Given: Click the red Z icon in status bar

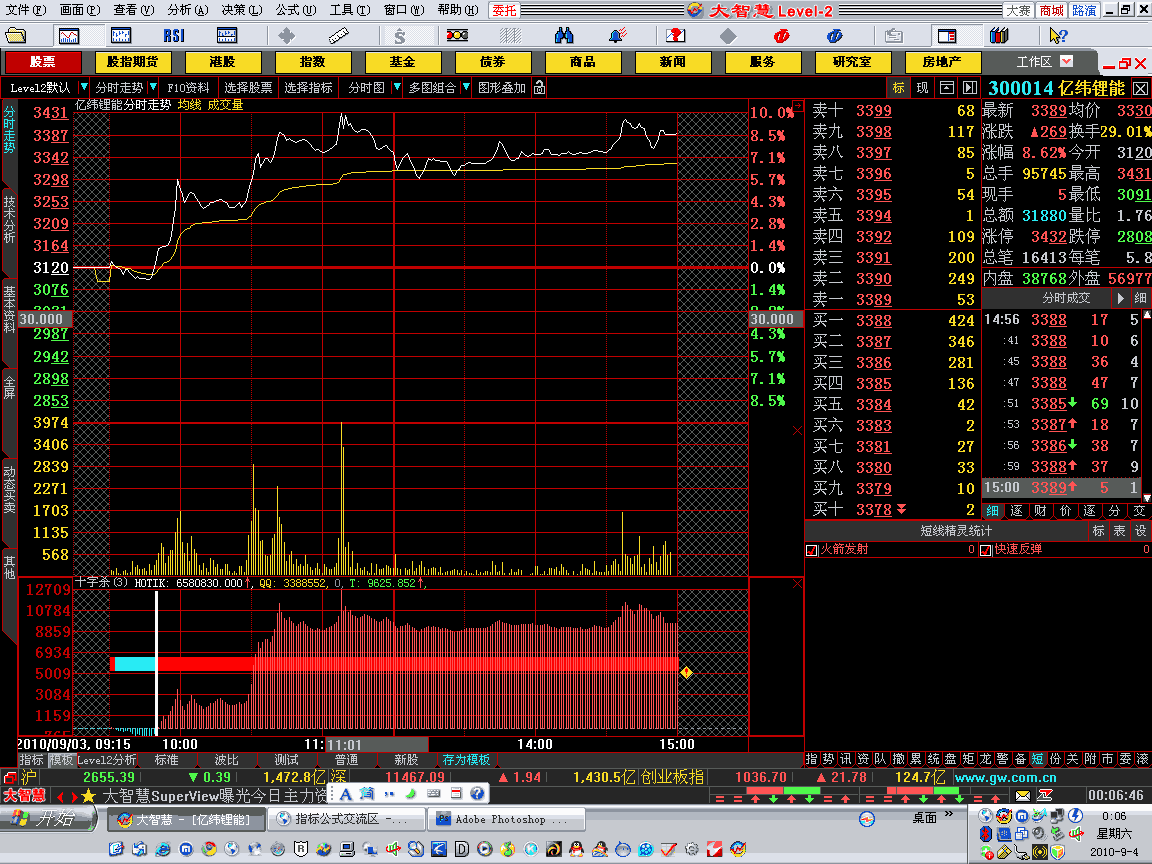Looking at the screenshot, I should click(1044, 796).
